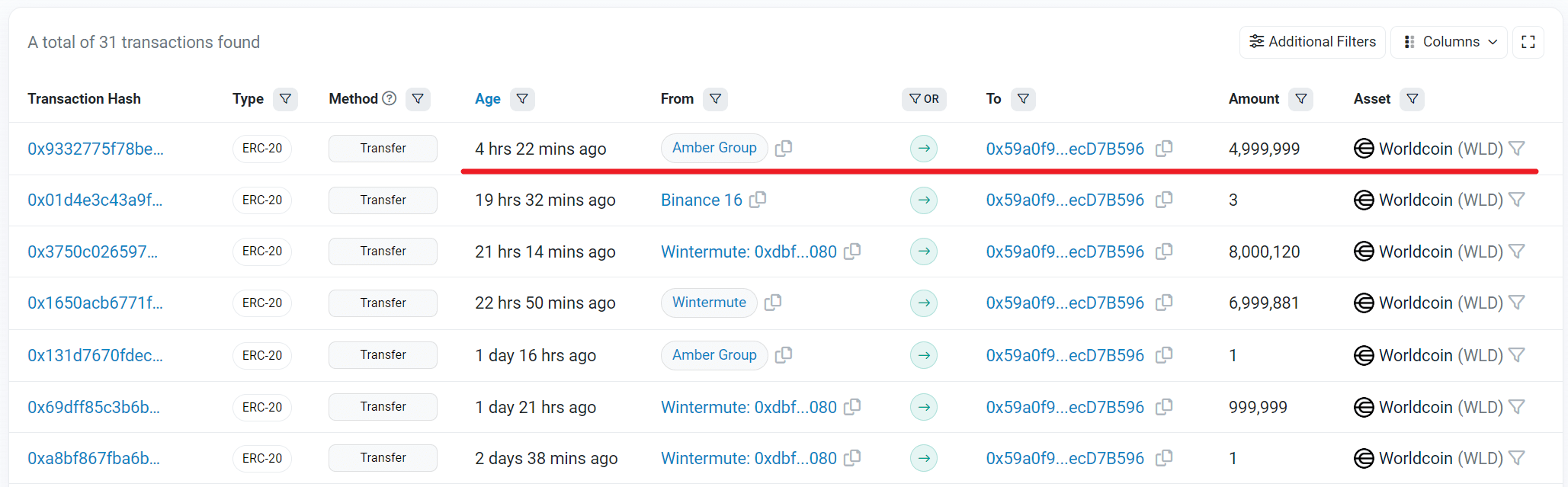The image size is (1568, 487).
Task: Copy Amber Group address in 4 hrs row
Action: (784, 148)
